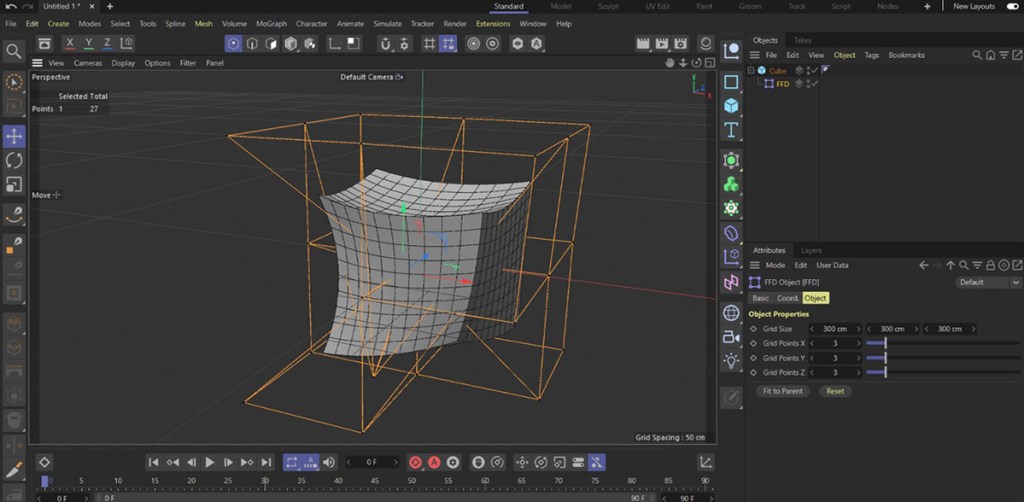This screenshot has width=1024, height=502.
Task: Click the search magnifier icon at top left
Action: pos(14,51)
